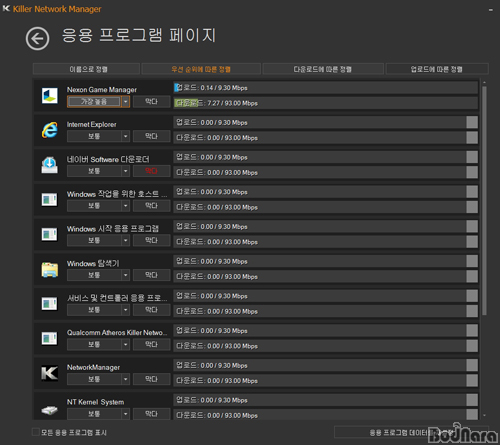
Task: Go back using the circled arrow icon
Action: (37, 39)
